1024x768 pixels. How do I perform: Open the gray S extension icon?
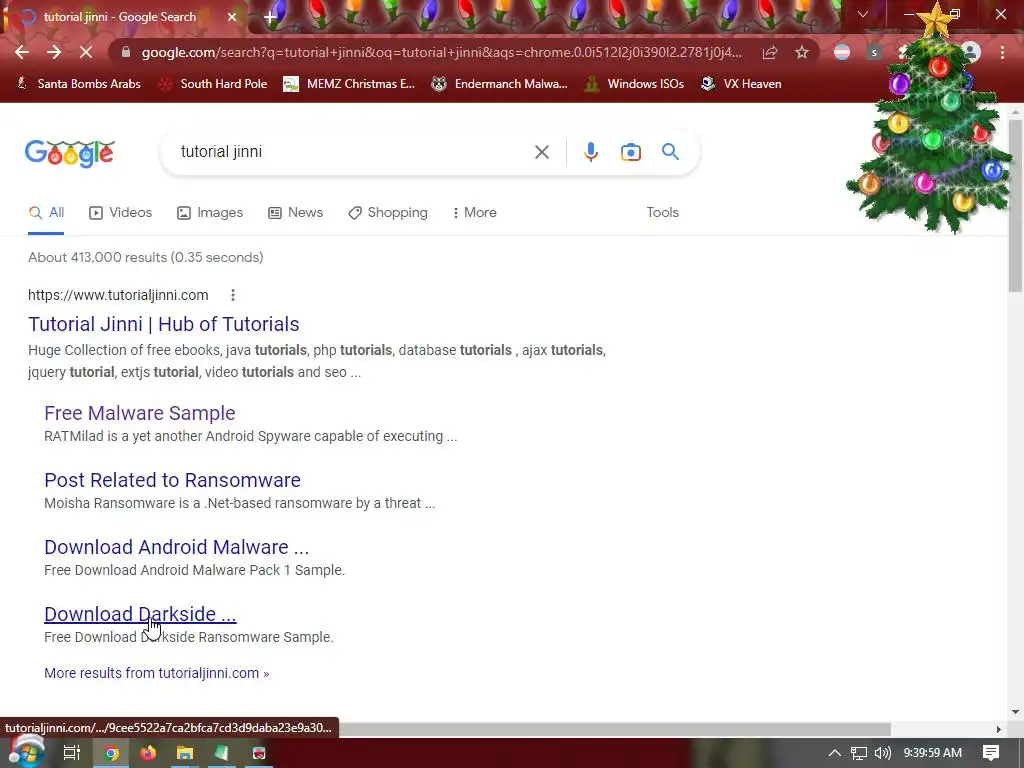pos(874,52)
